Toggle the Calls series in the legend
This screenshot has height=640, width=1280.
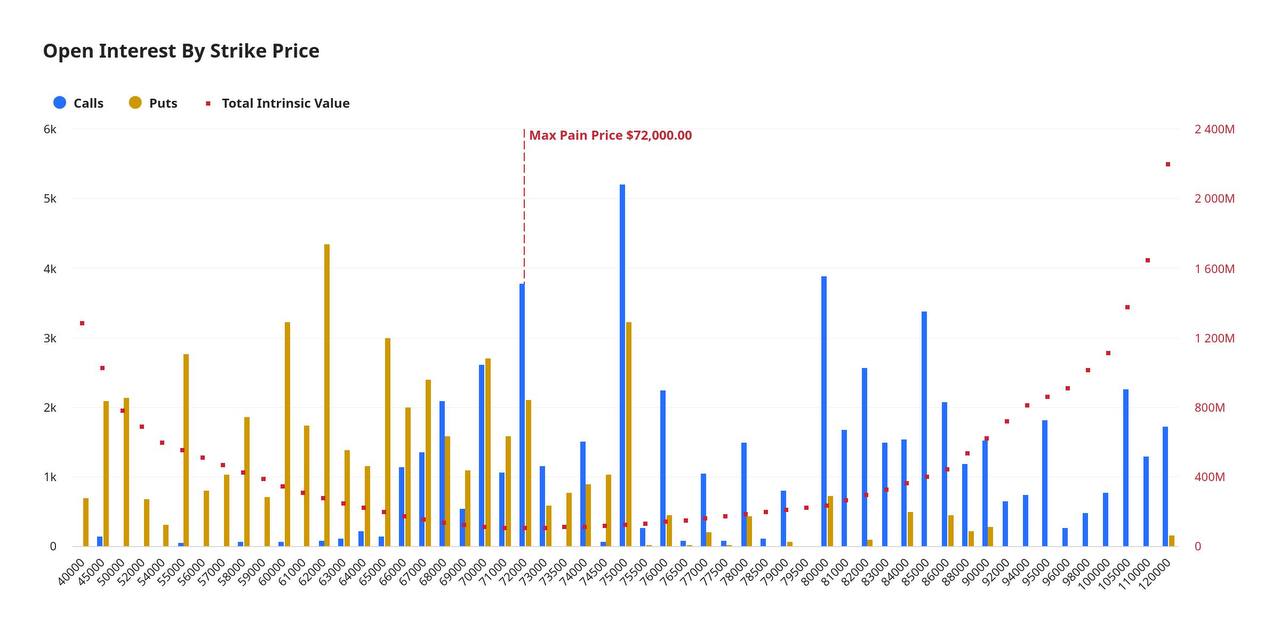pos(88,103)
